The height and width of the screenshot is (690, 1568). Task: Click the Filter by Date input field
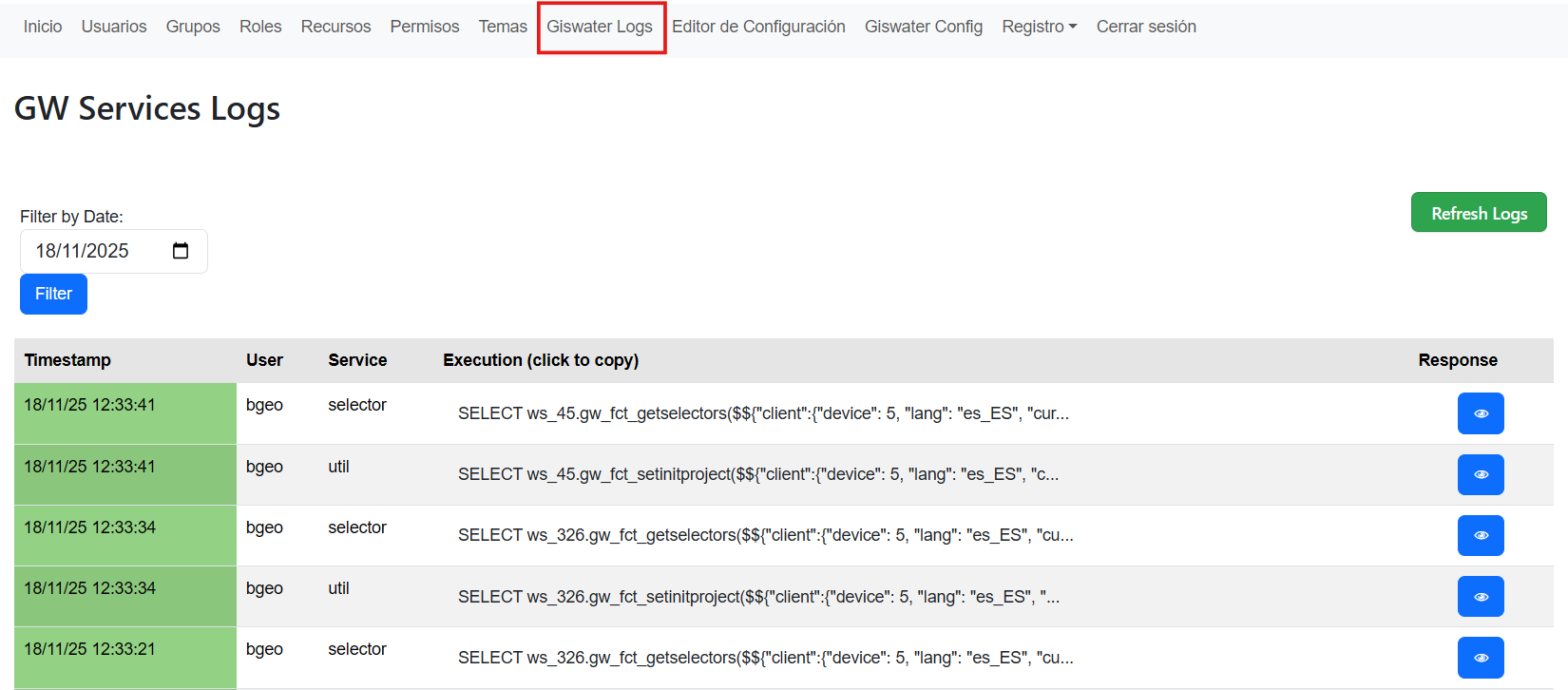tap(95, 251)
